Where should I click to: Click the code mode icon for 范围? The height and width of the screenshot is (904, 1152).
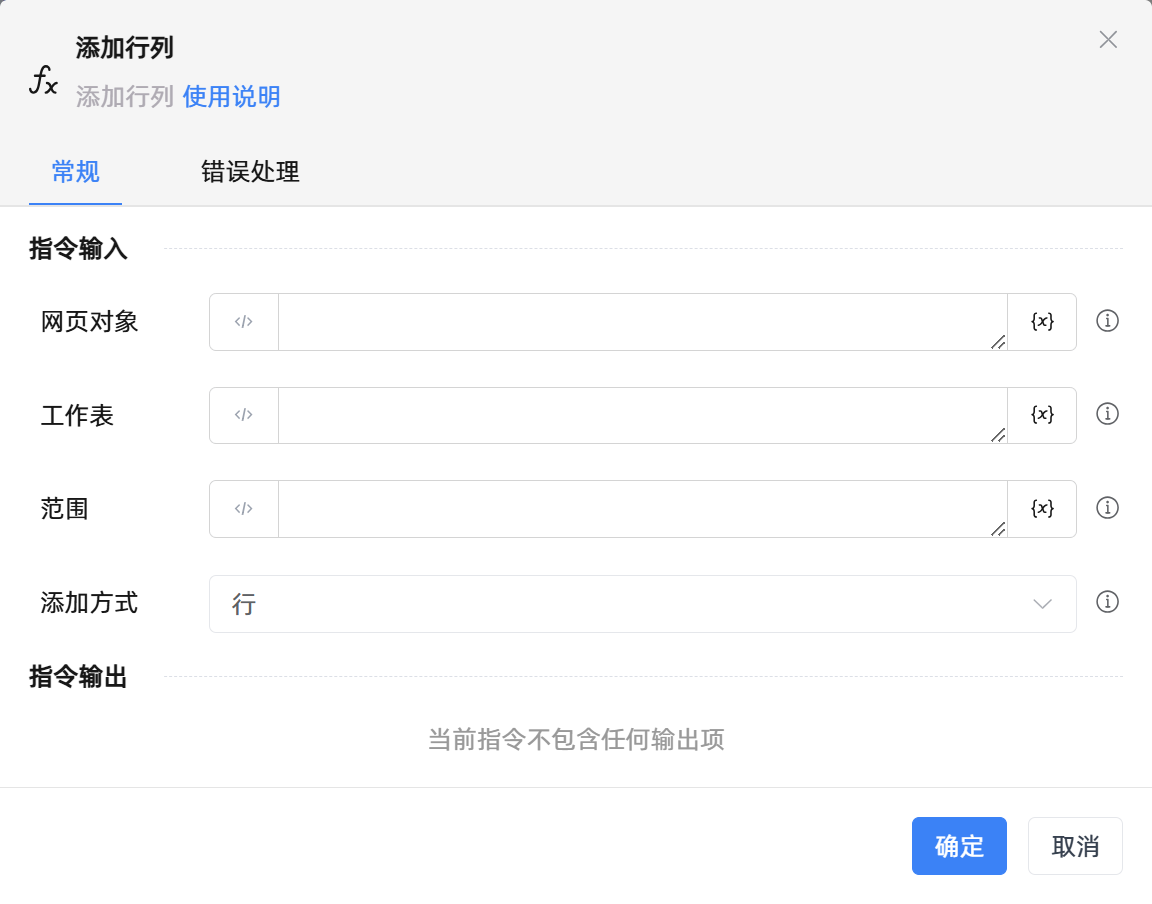point(244,509)
